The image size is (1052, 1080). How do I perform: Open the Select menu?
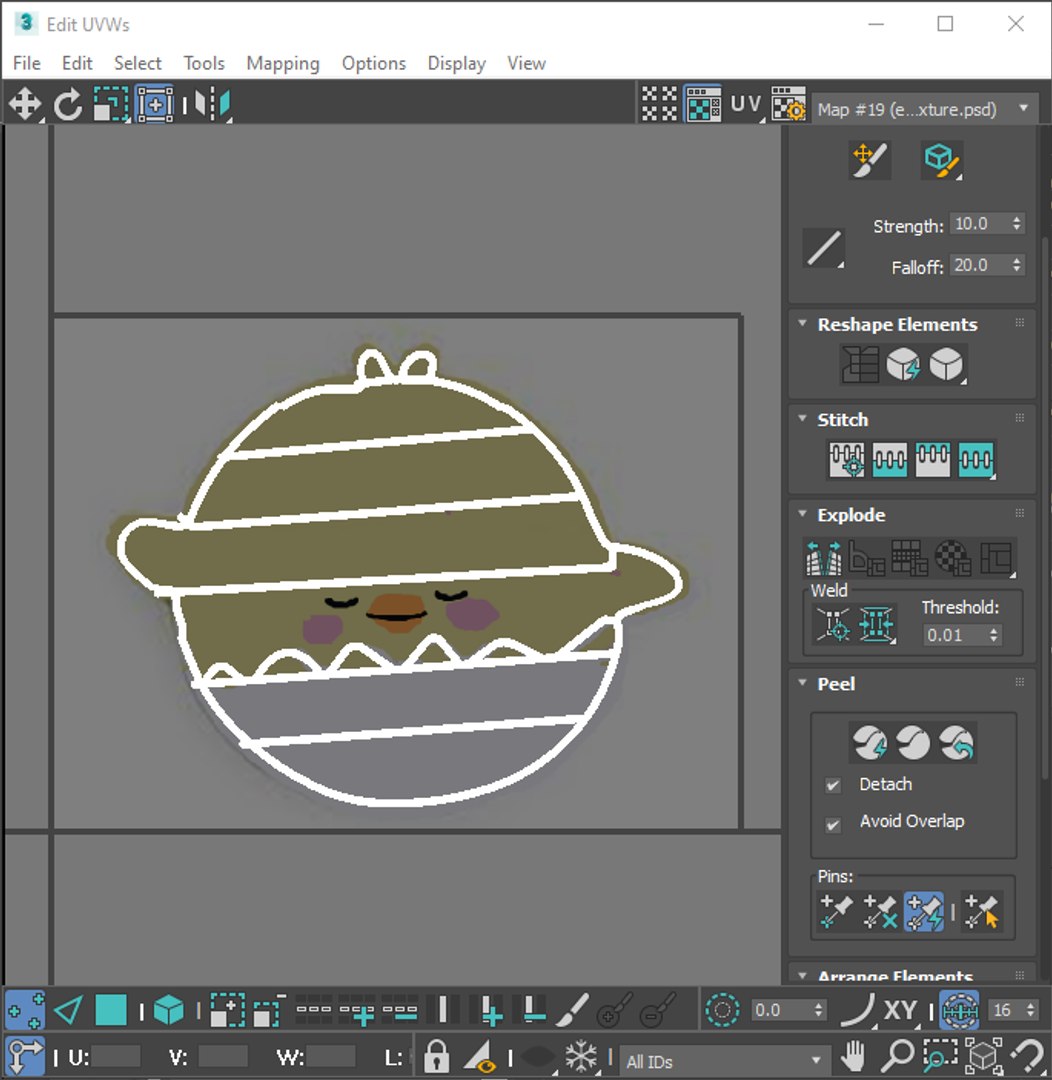(138, 63)
